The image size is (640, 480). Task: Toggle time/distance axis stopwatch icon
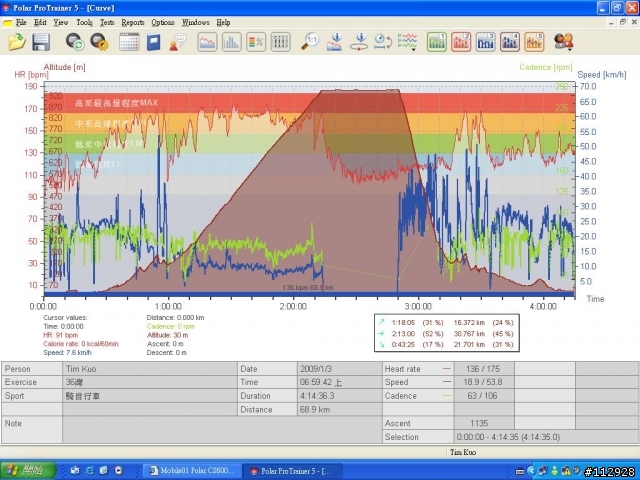pyautogui.click(x=383, y=42)
